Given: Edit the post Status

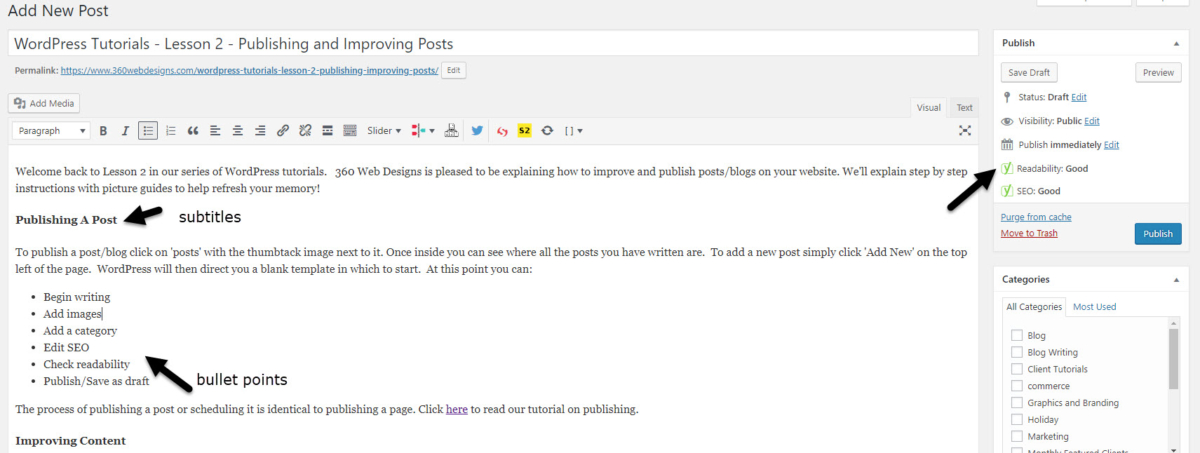Looking at the screenshot, I should pyautogui.click(x=1079, y=97).
